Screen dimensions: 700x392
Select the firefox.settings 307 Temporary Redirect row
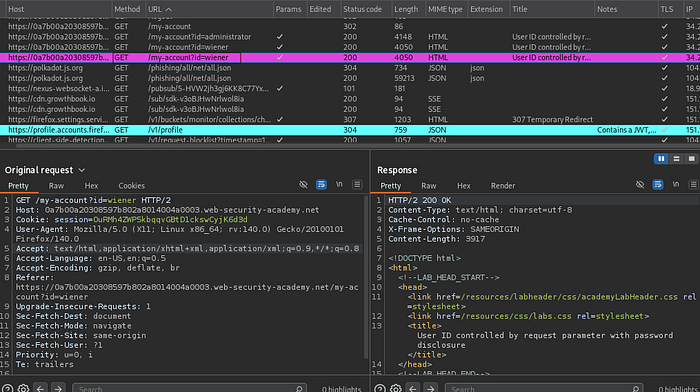point(350,120)
